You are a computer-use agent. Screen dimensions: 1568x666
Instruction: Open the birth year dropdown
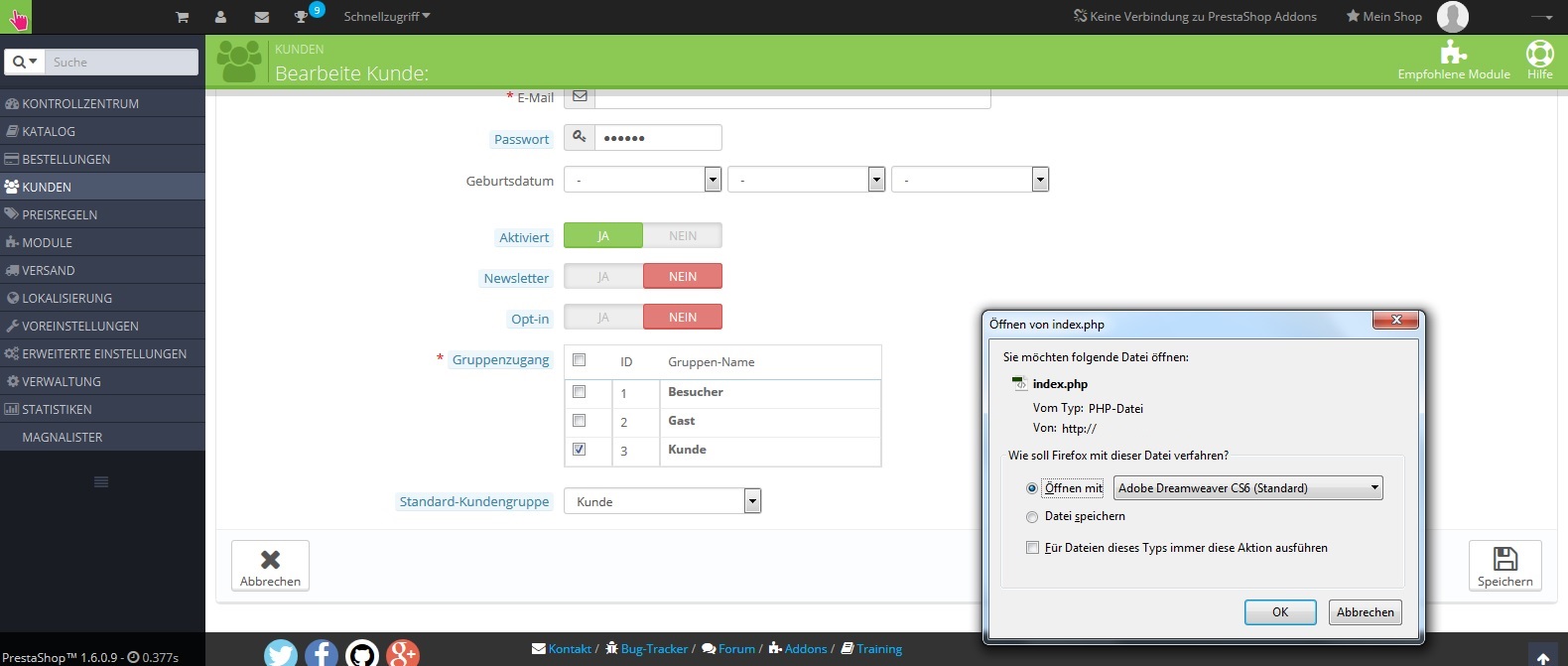coord(970,179)
